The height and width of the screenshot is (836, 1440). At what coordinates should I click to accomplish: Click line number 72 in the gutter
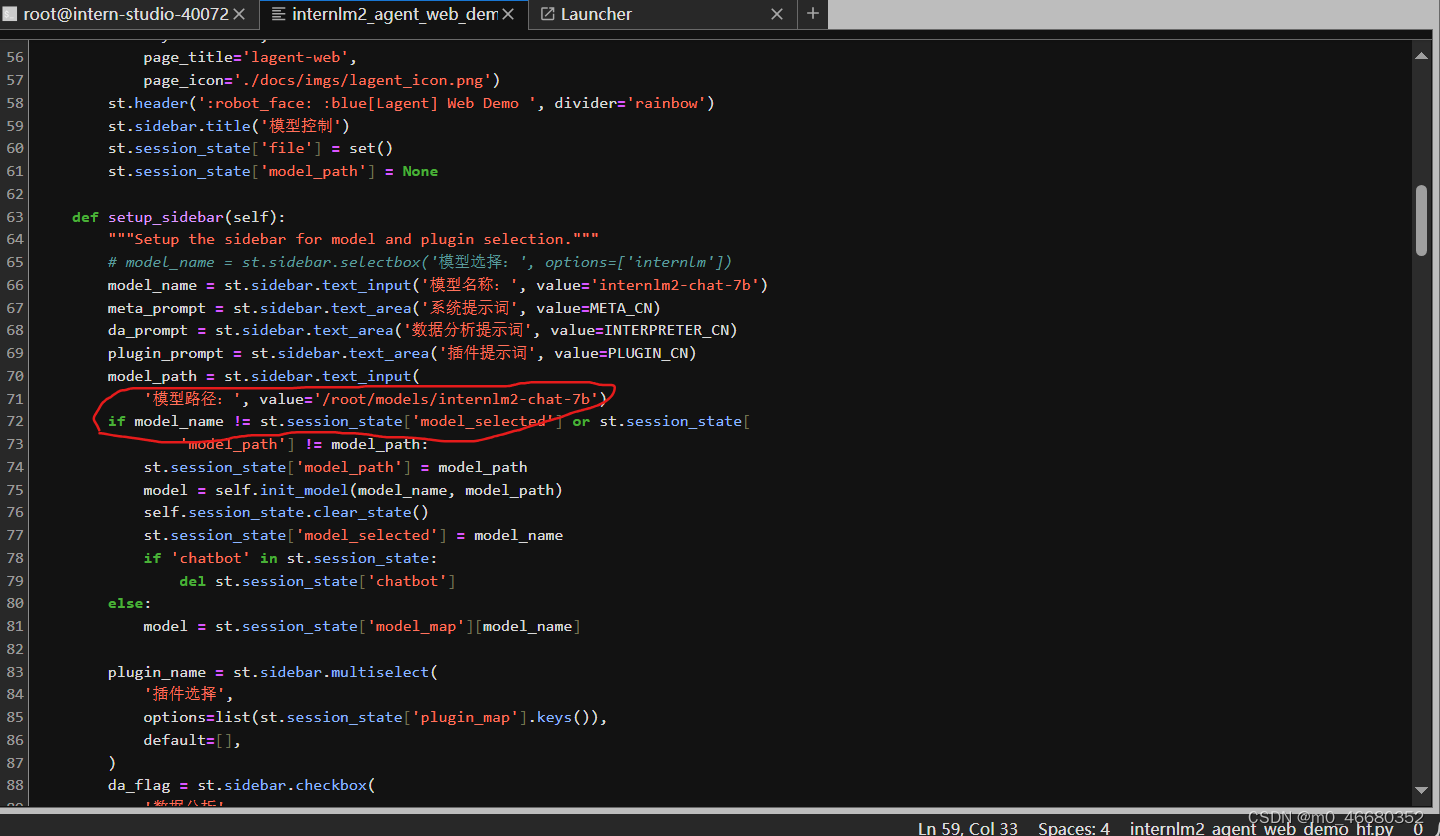click(14, 421)
